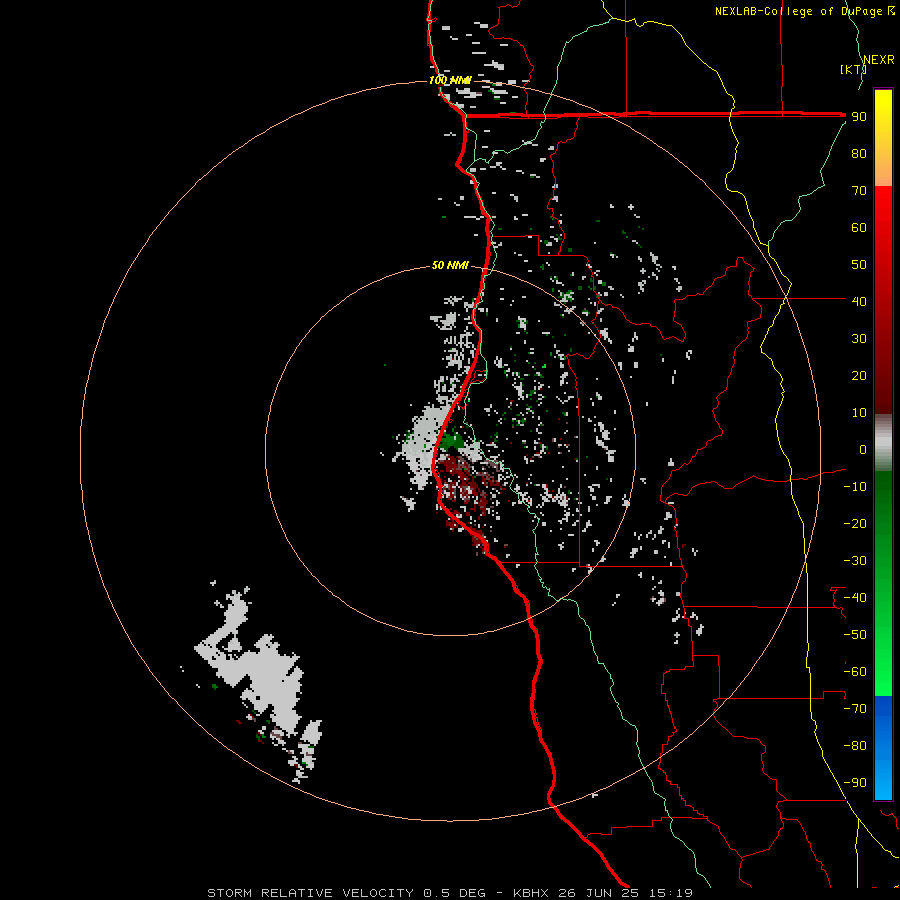
Task: Click the positive 50 scale label
Action: pyautogui.click(x=859, y=265)
